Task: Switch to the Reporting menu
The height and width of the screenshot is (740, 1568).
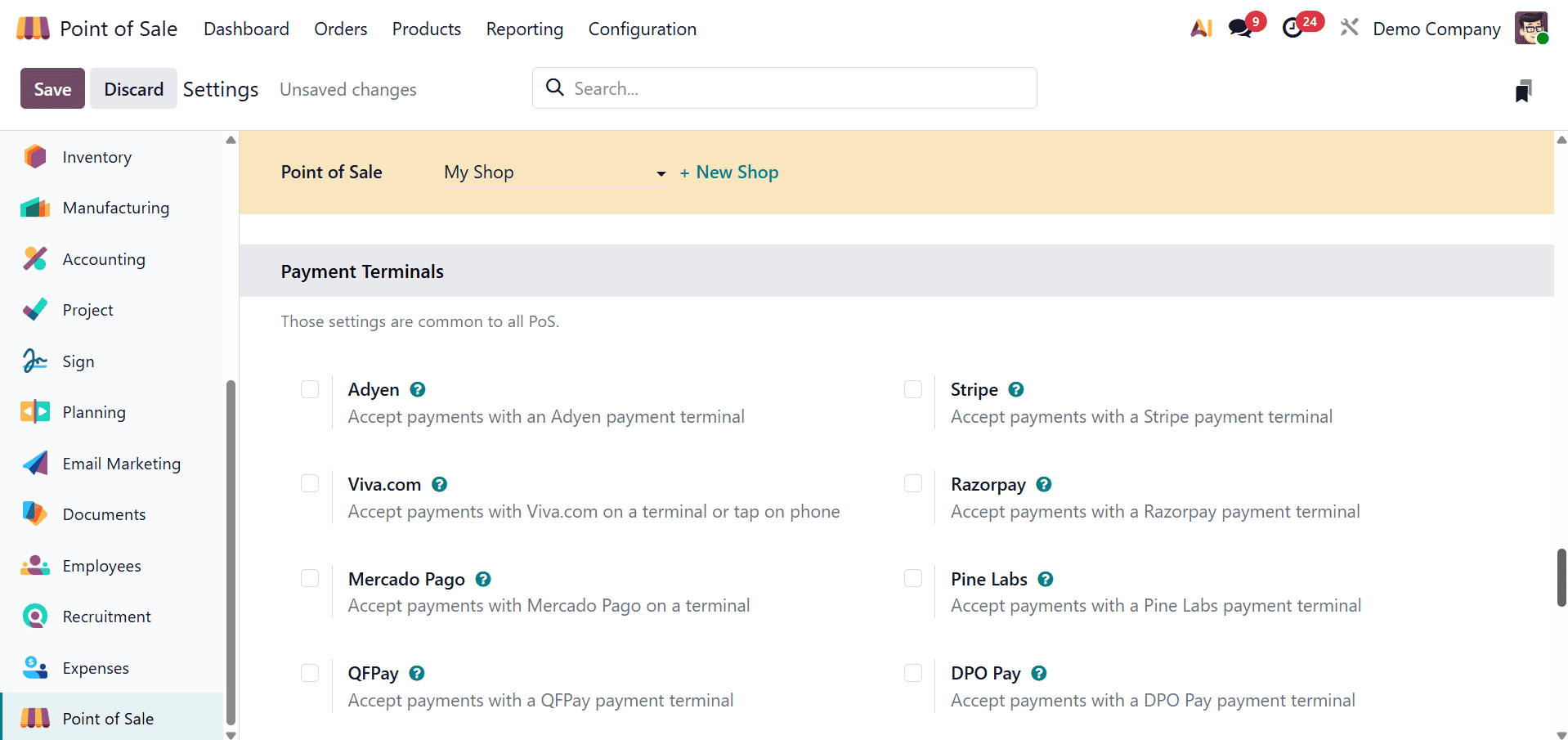Action: (524, 29)
